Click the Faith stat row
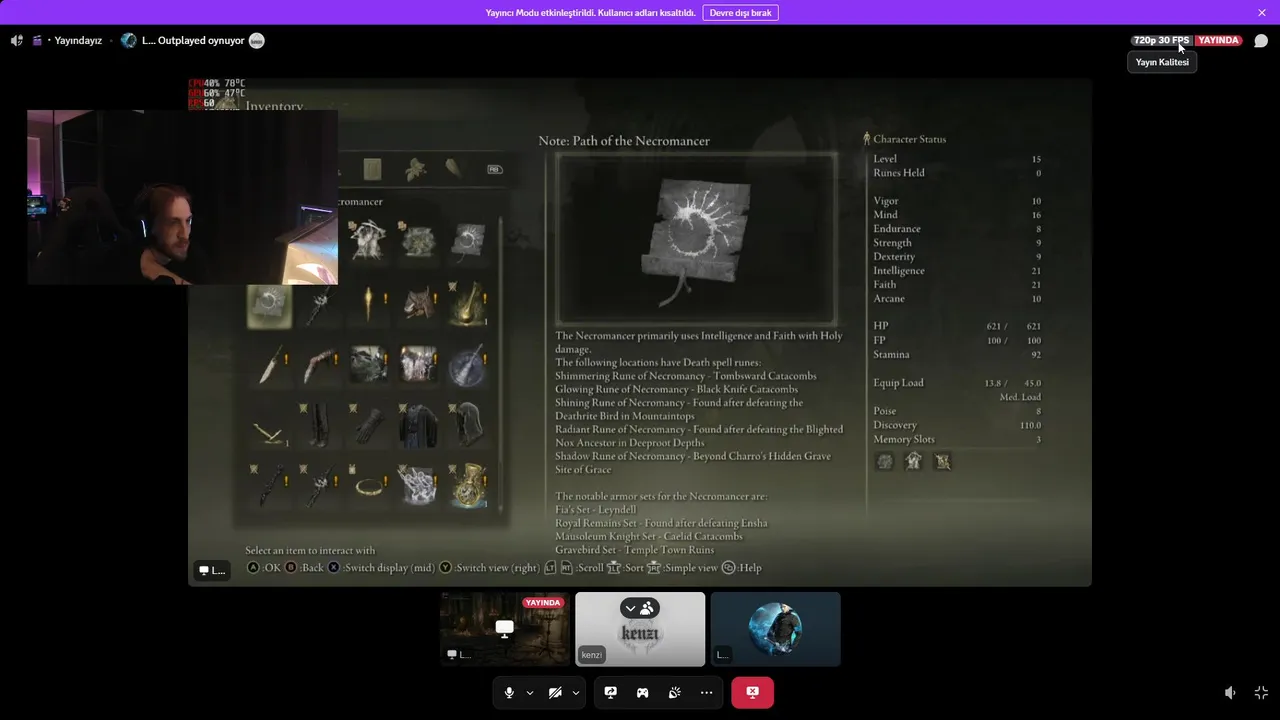 tap(957, 285)
